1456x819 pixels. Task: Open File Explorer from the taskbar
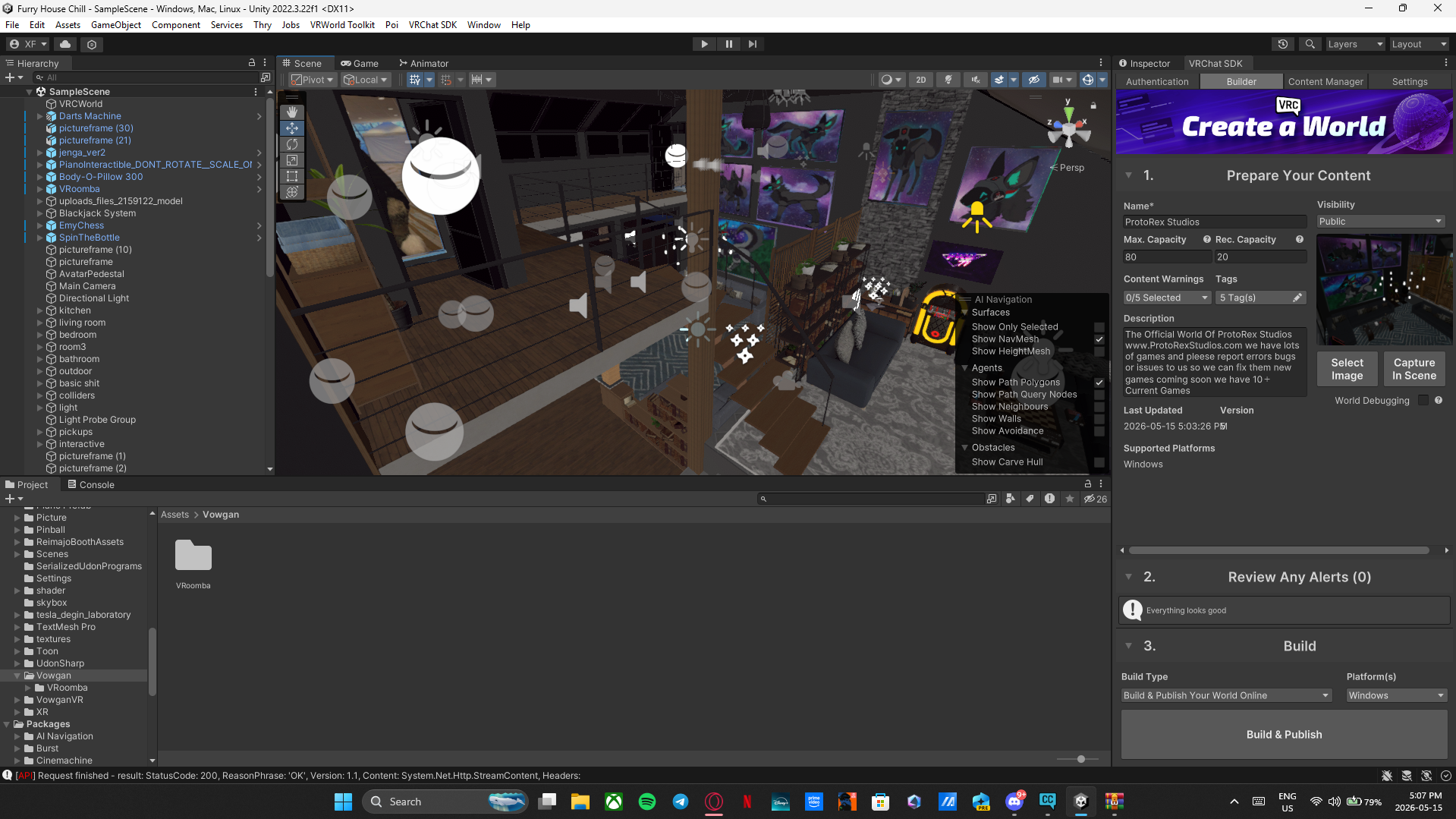pyautogui.click(x=580, y=802)
